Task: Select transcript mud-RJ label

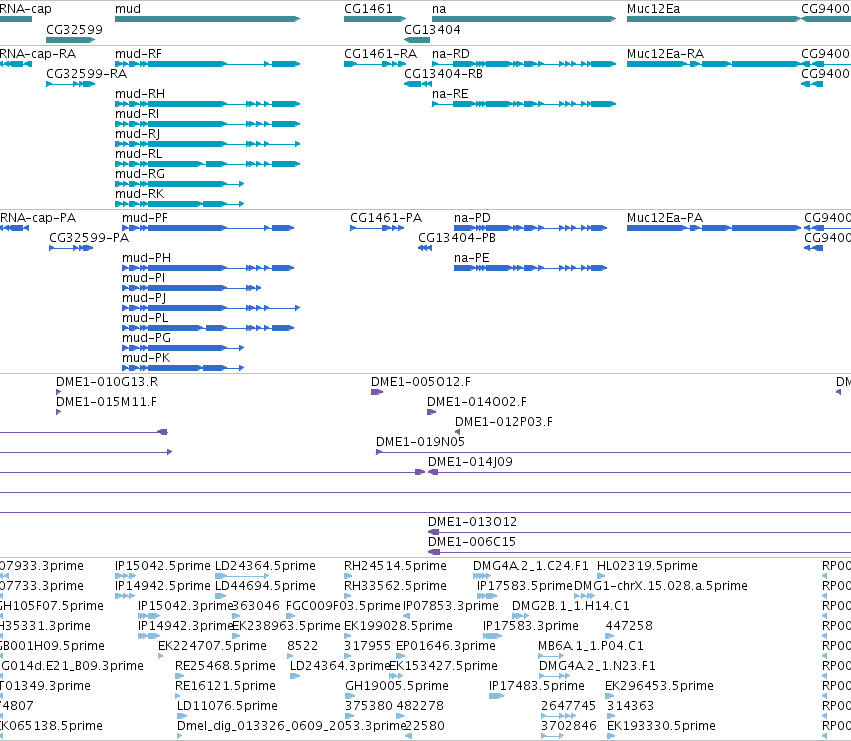Action: point(137,134)
